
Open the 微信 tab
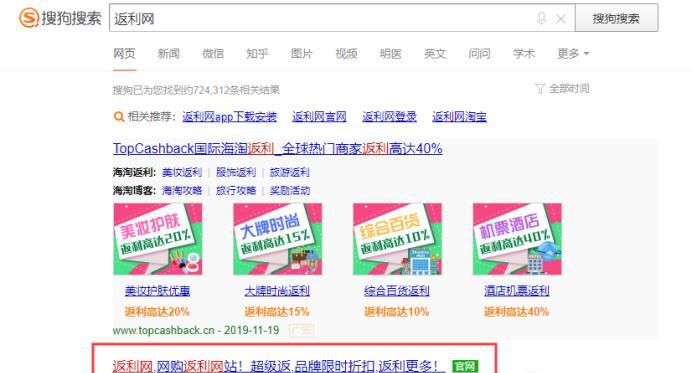click(x=213, y=54)
